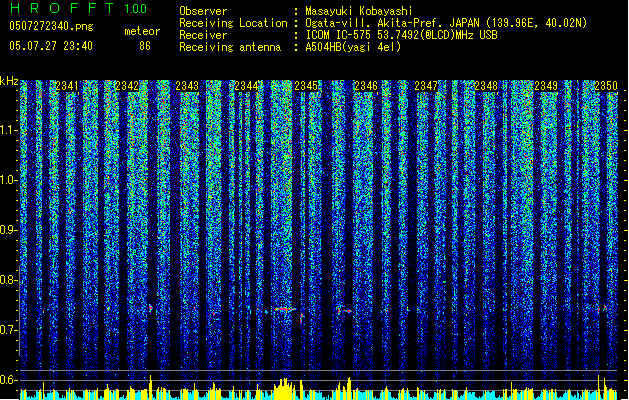Viewport: 629px width, 400px height.
Task: Click the meteor count value 86
Action: 145,46
